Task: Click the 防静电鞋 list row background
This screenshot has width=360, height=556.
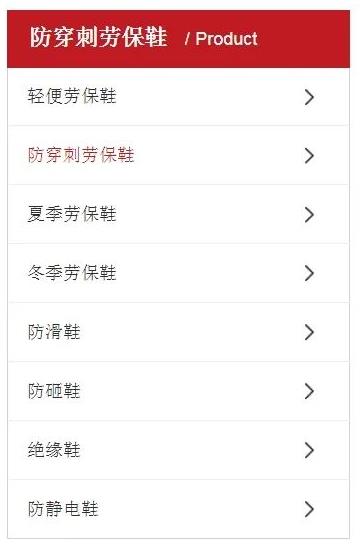Action: point(178,509)
